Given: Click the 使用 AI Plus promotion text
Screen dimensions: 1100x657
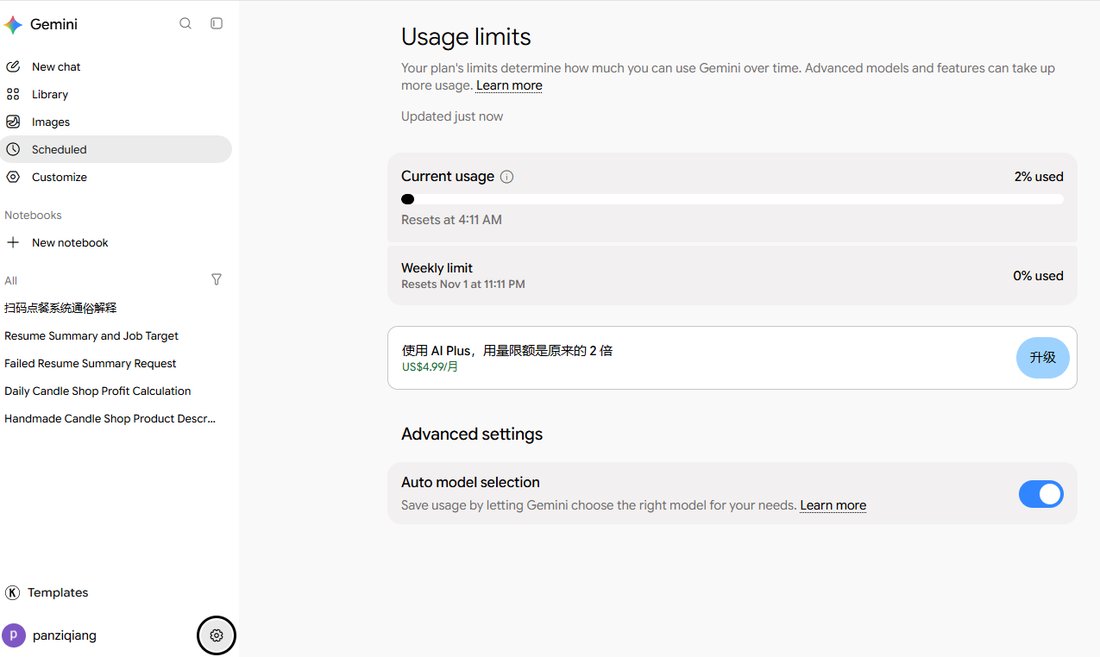Looking at the screenshot, I should (507, 351).
